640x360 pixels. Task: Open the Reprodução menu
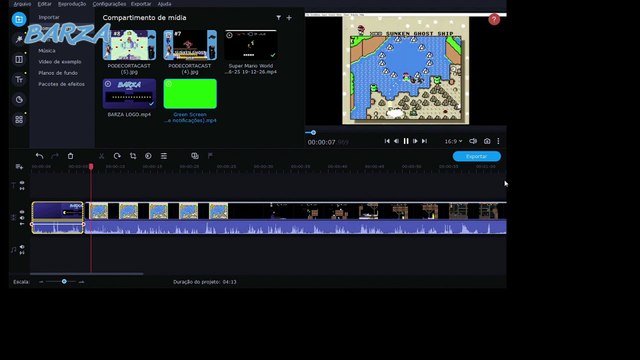(x=72, y=4)
